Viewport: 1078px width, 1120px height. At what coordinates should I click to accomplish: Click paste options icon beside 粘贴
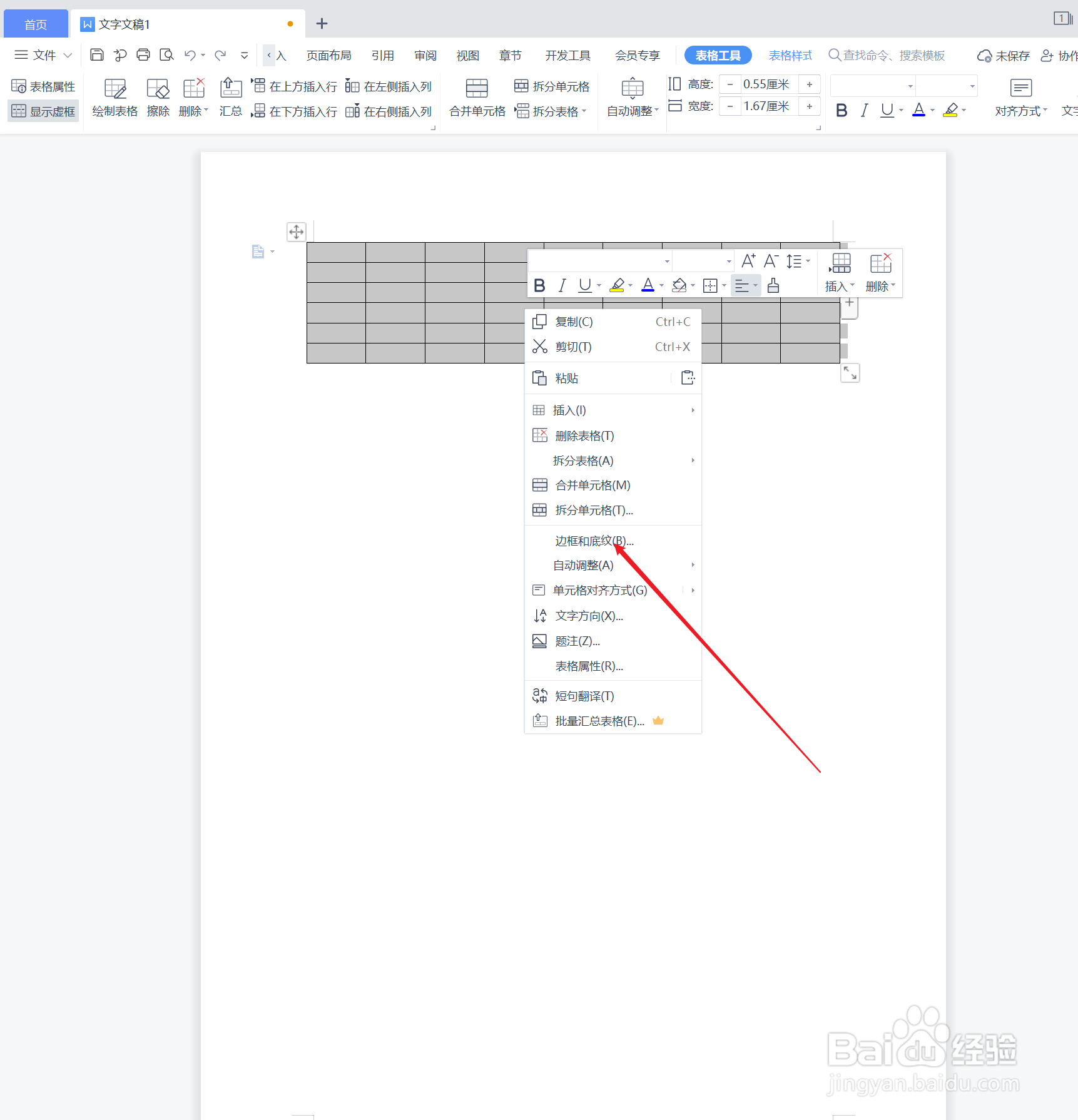[688, 378]
